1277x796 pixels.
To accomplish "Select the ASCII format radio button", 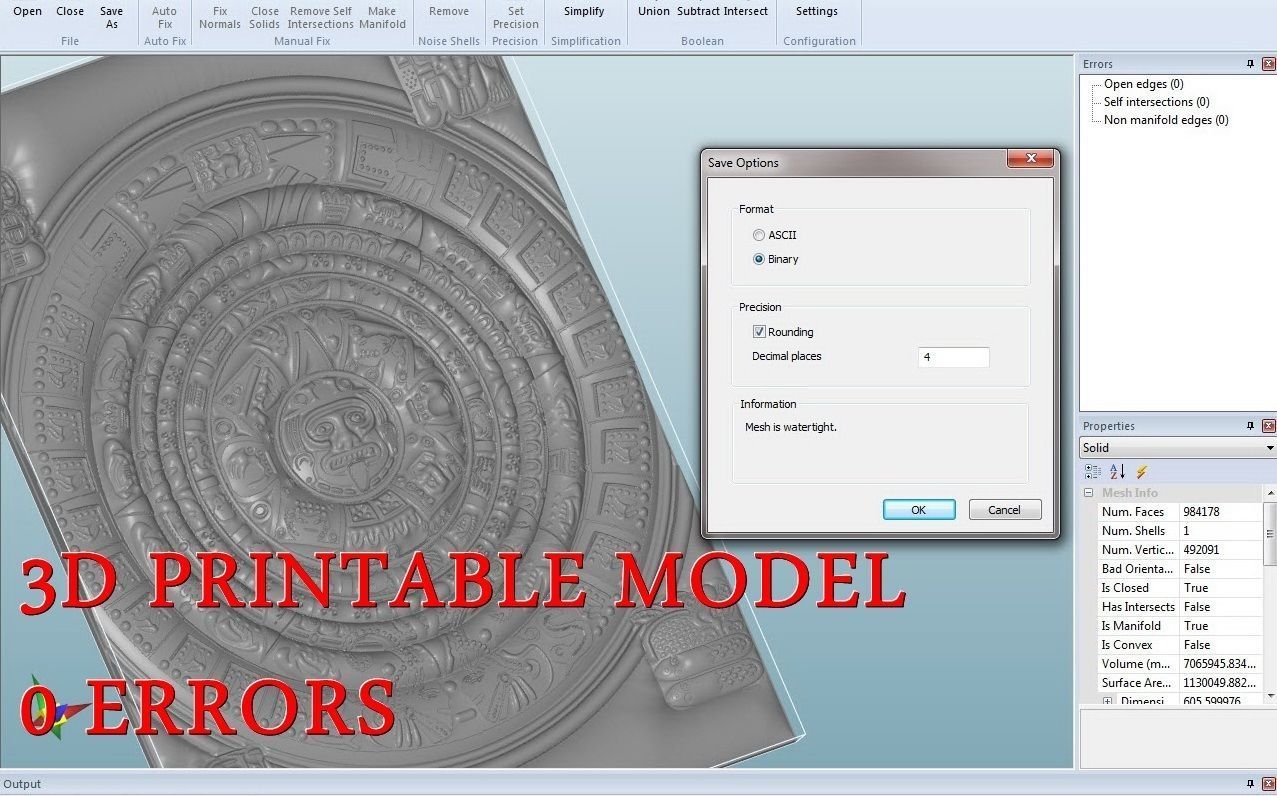I will tap(759, 235).
